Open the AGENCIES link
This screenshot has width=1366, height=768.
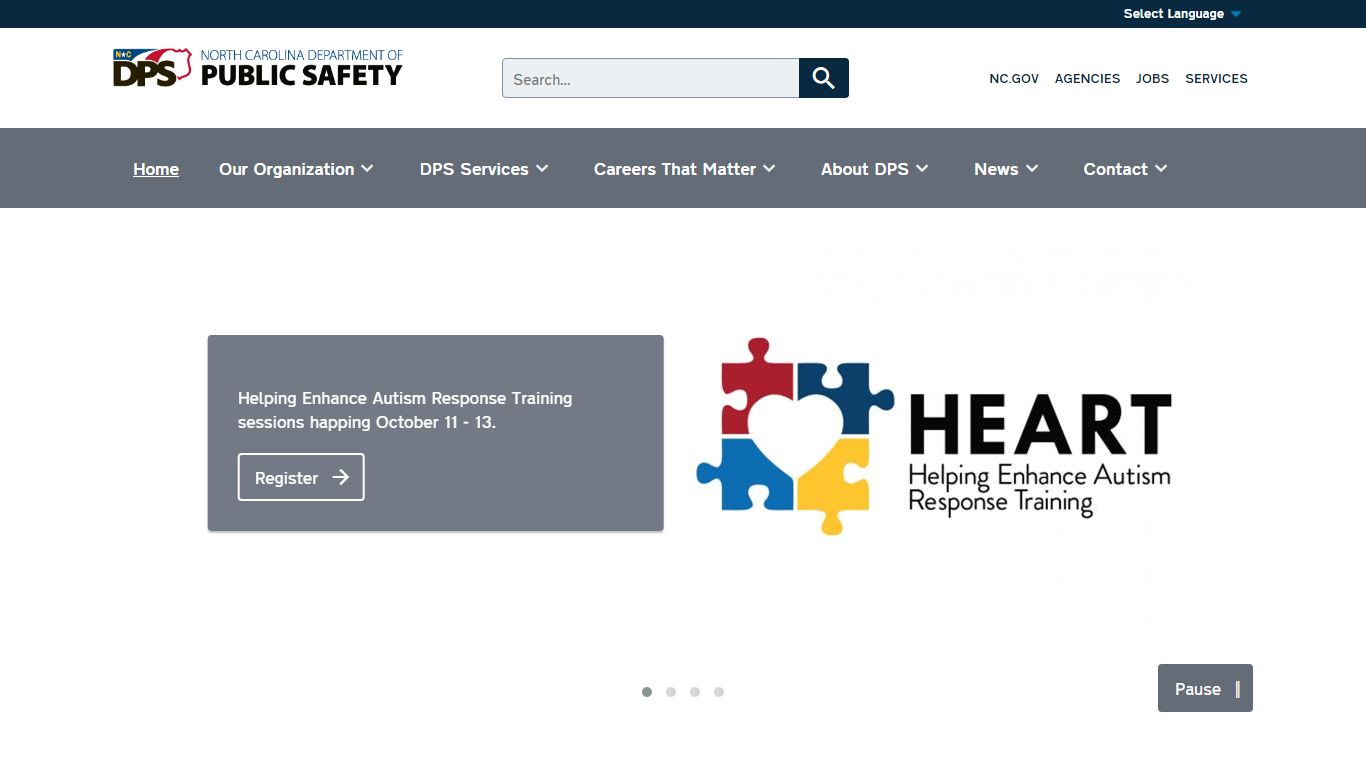(1087, 78)
